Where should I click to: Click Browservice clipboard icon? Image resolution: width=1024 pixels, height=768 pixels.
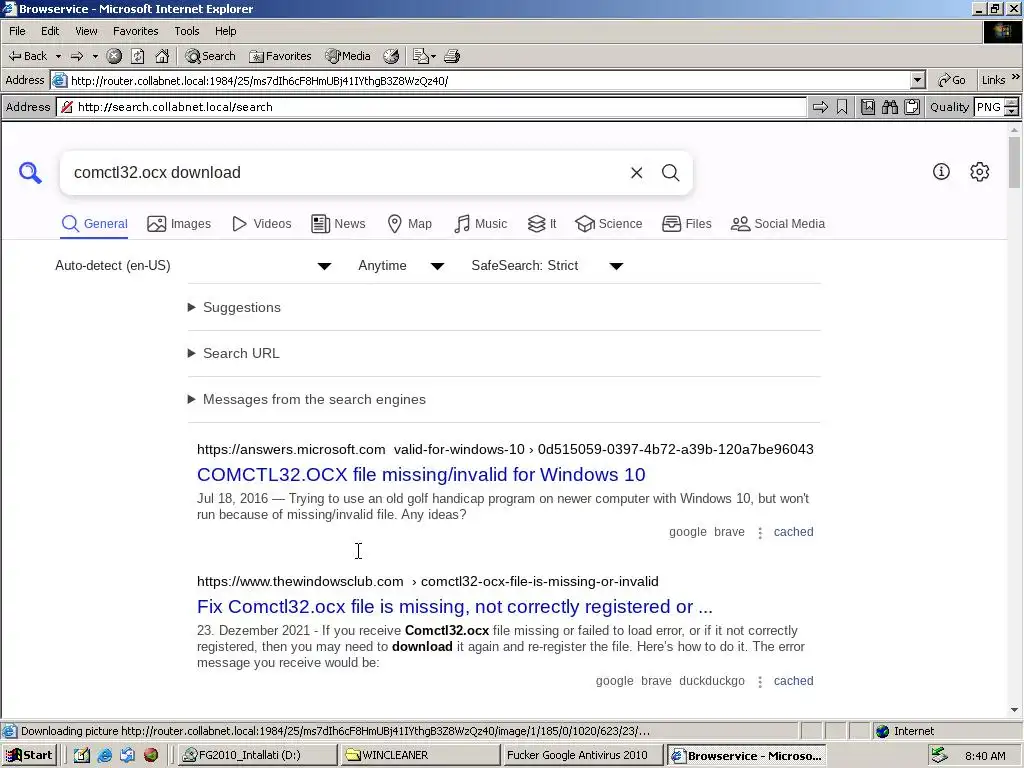pos(912,107)
